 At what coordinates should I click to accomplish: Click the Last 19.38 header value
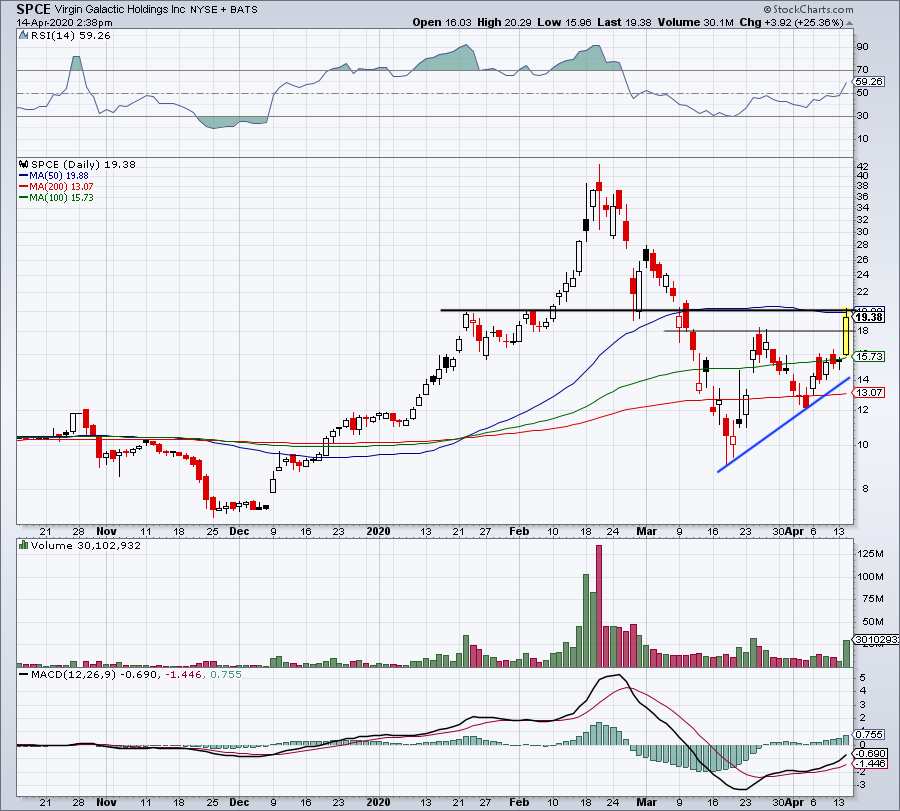(624, 22)
